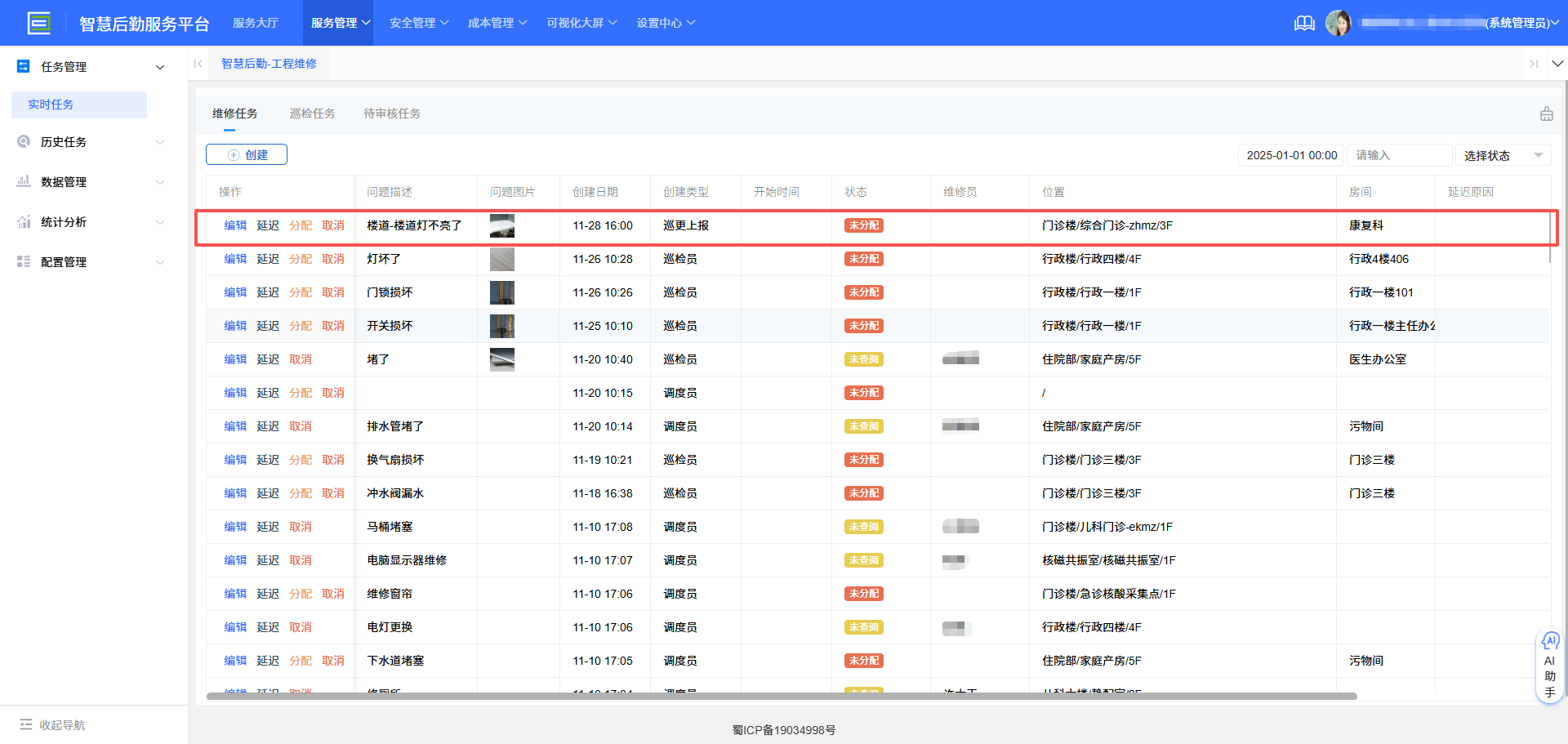Collapse the 任务管理 sidebar section
Image resolution: width=1568 pixels, height=744 pixels.
pos(160,66)
